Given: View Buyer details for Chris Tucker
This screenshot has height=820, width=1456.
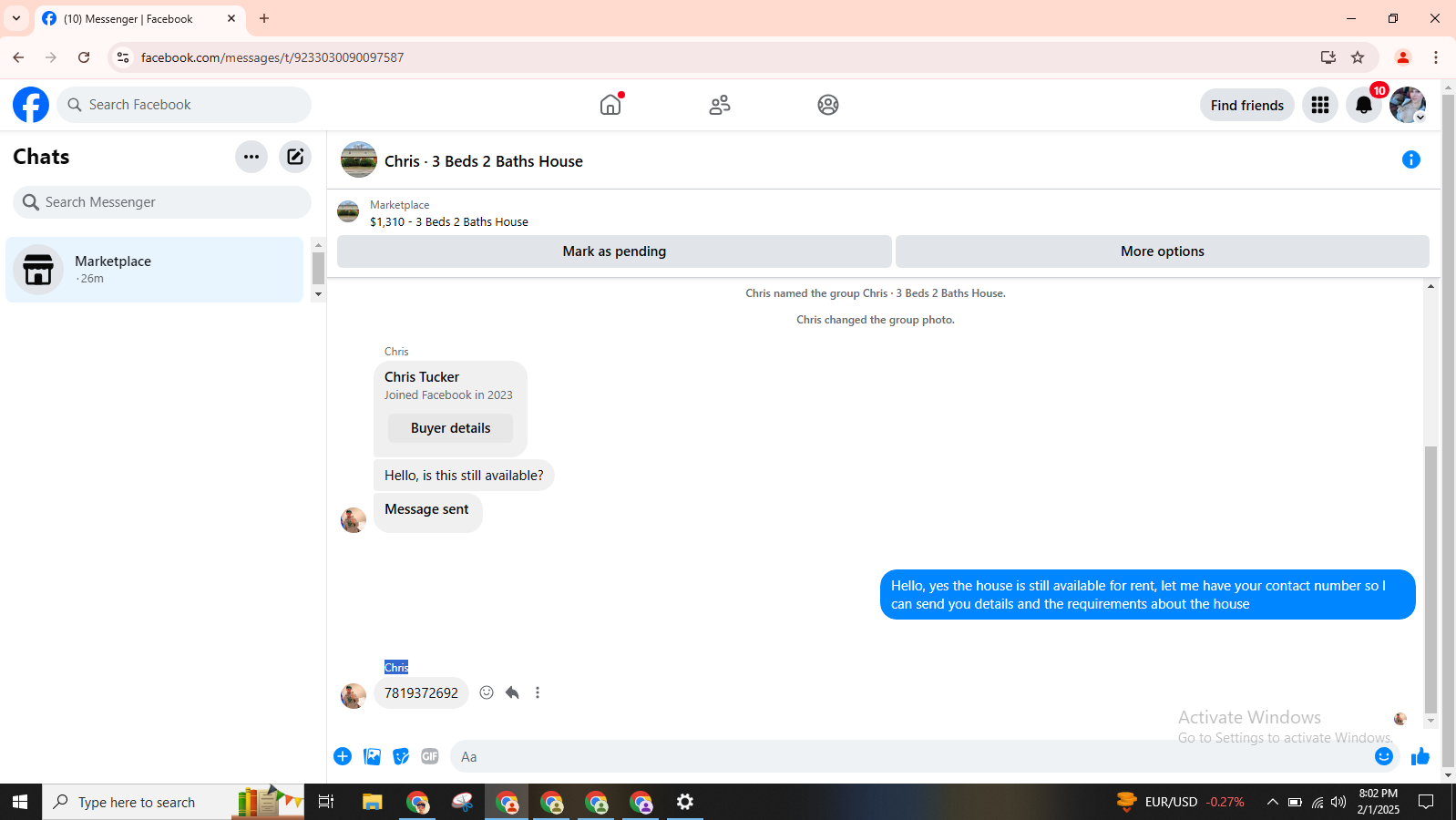Looking at the screenshot, I should (450, 428).
